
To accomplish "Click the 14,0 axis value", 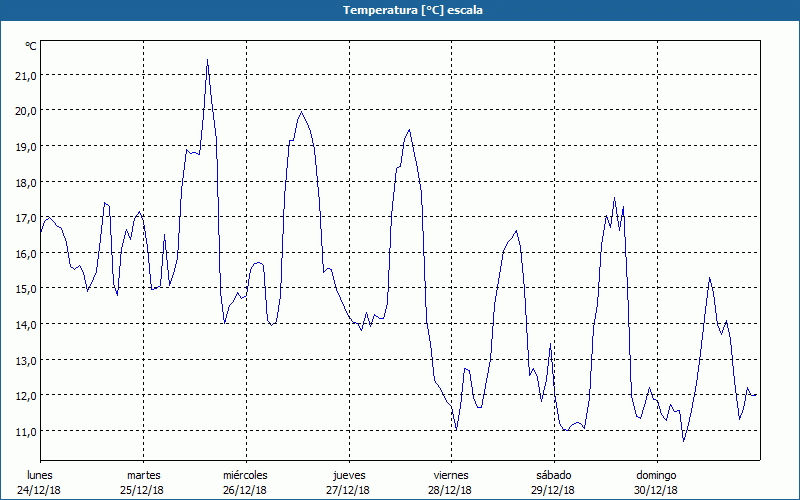I will click(26, 325).
